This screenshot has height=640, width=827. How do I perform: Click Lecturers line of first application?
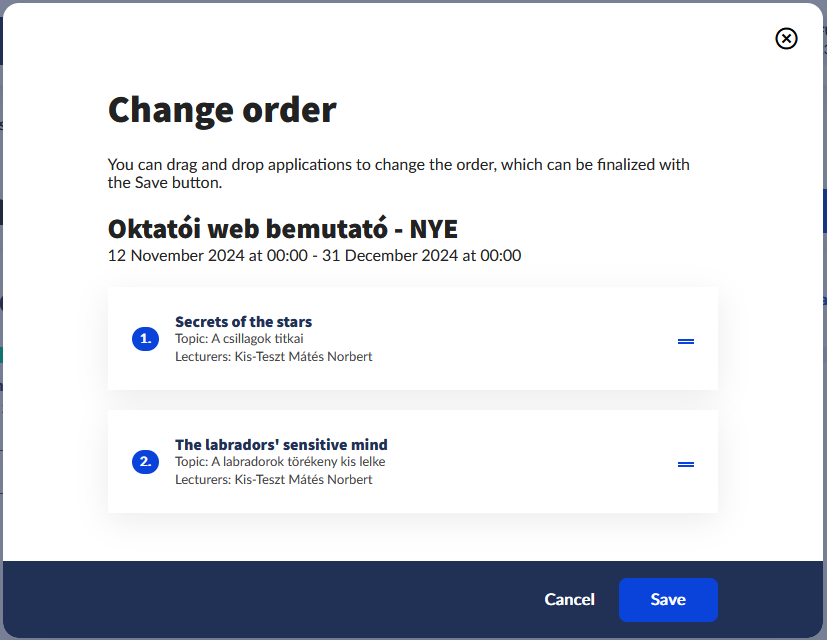pos(273,356)
